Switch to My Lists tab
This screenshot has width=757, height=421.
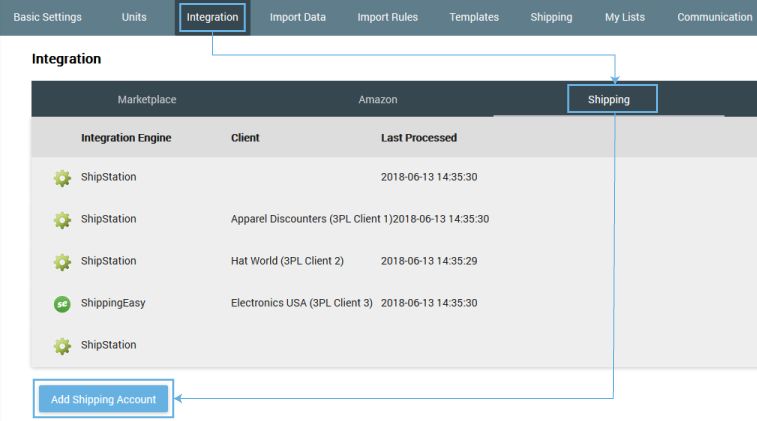pyautogui.click(x=625, y=17)
